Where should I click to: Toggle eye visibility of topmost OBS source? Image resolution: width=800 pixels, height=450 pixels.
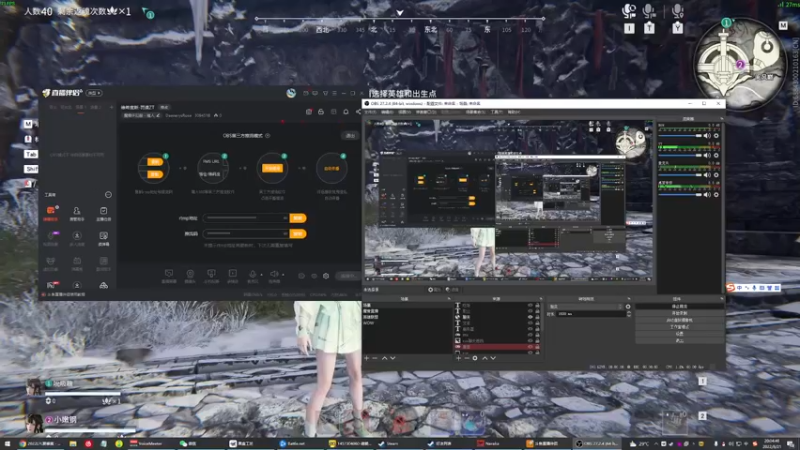530,305
